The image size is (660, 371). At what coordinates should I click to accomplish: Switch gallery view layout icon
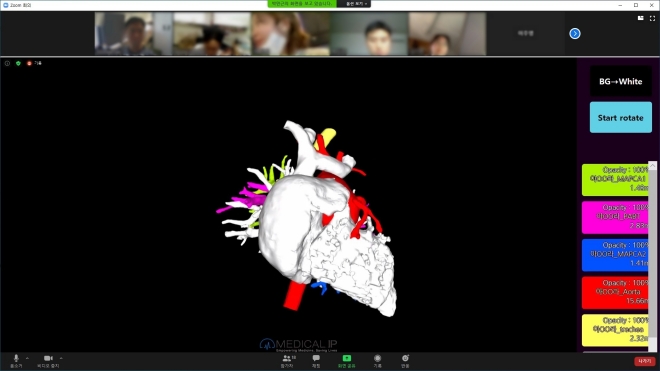[x=640, y=18]
